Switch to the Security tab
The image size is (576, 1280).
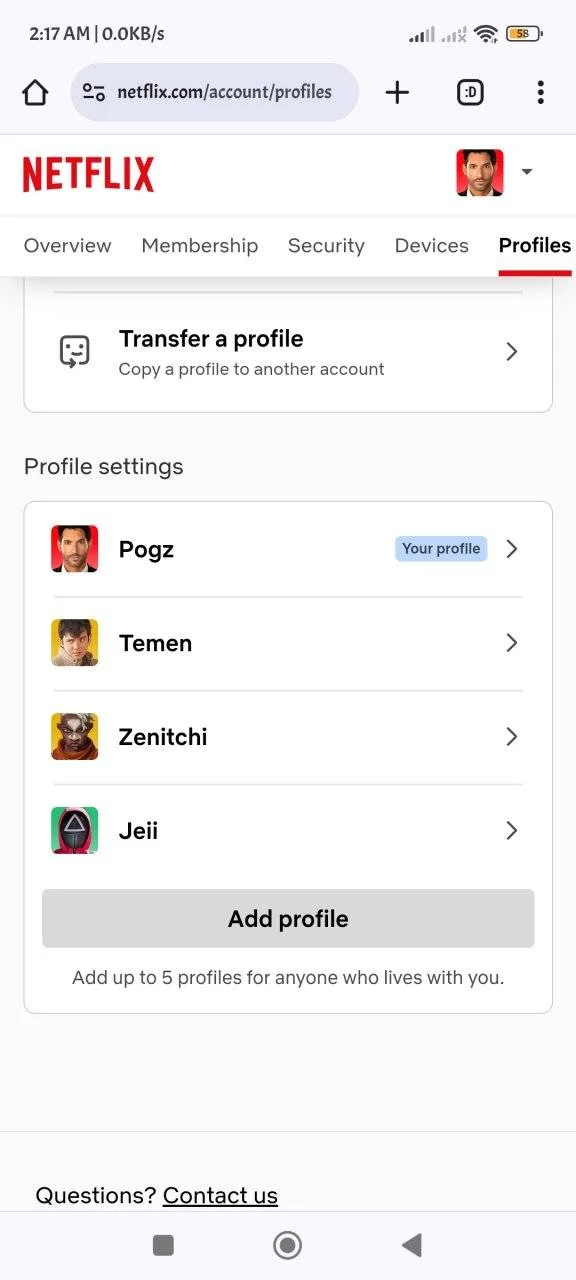(x=326, y=246)
